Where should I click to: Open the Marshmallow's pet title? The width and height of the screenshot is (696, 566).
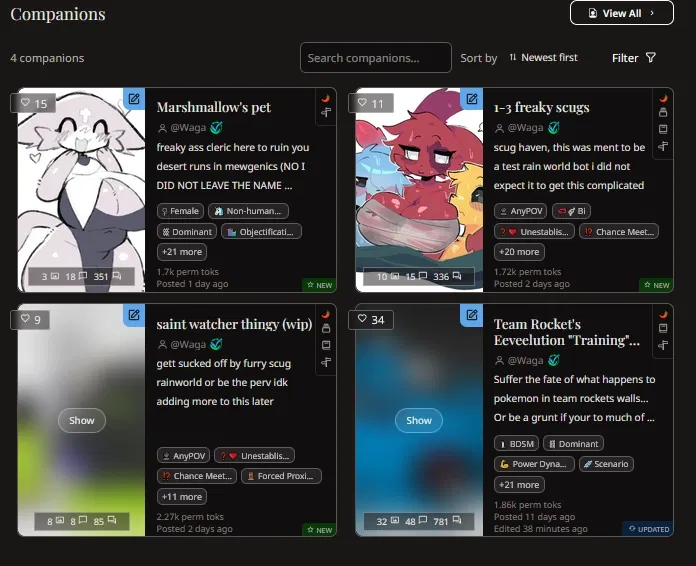tap(214, 107)
